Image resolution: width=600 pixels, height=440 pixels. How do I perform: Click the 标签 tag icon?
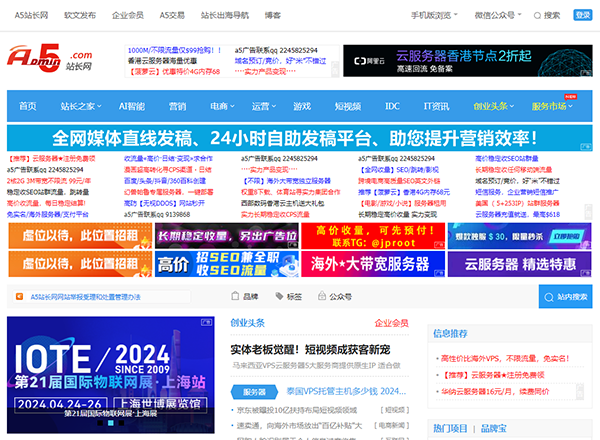point(279,296)
